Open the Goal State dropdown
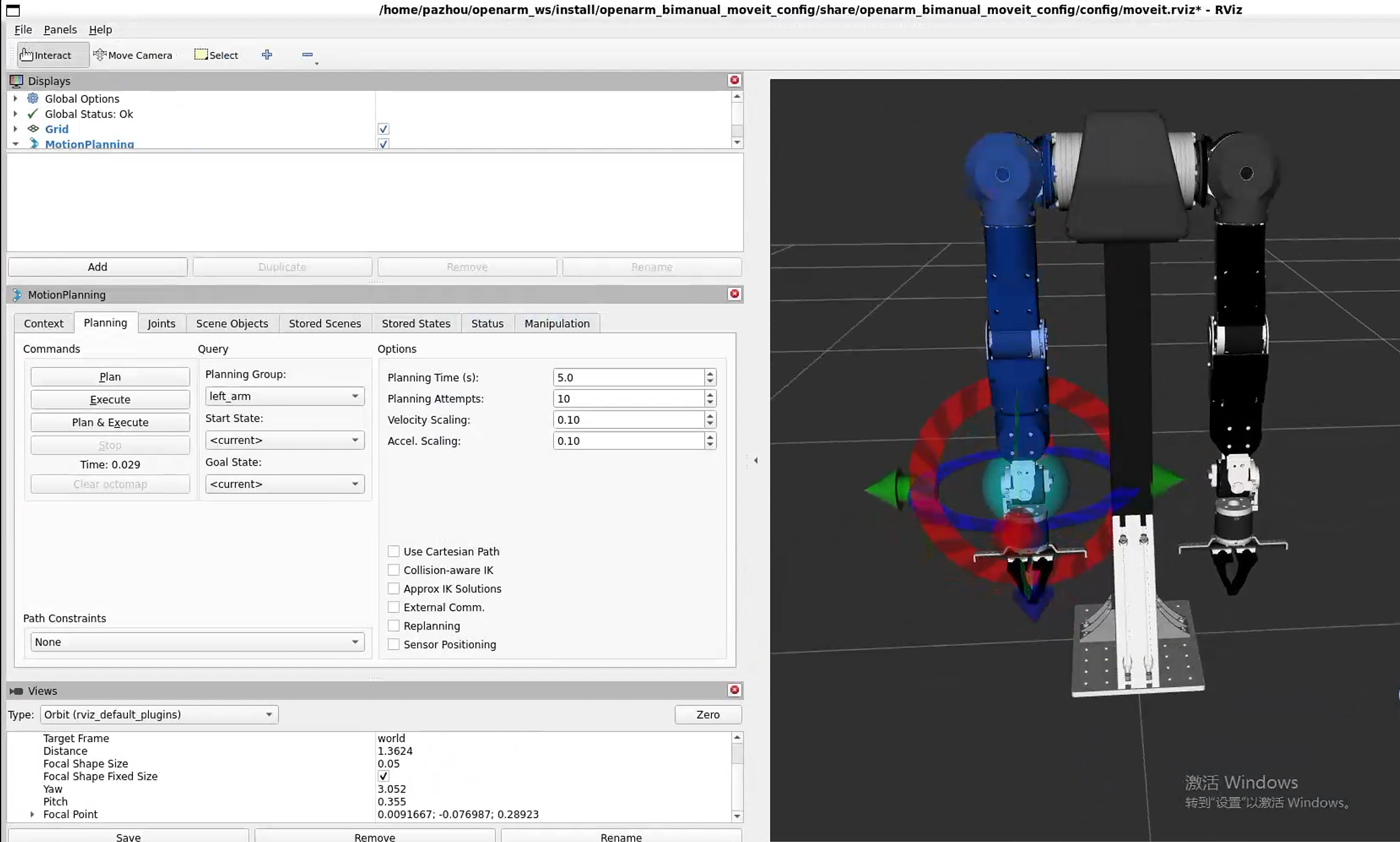Screen dimensions: 1400x842 [284, 484]
